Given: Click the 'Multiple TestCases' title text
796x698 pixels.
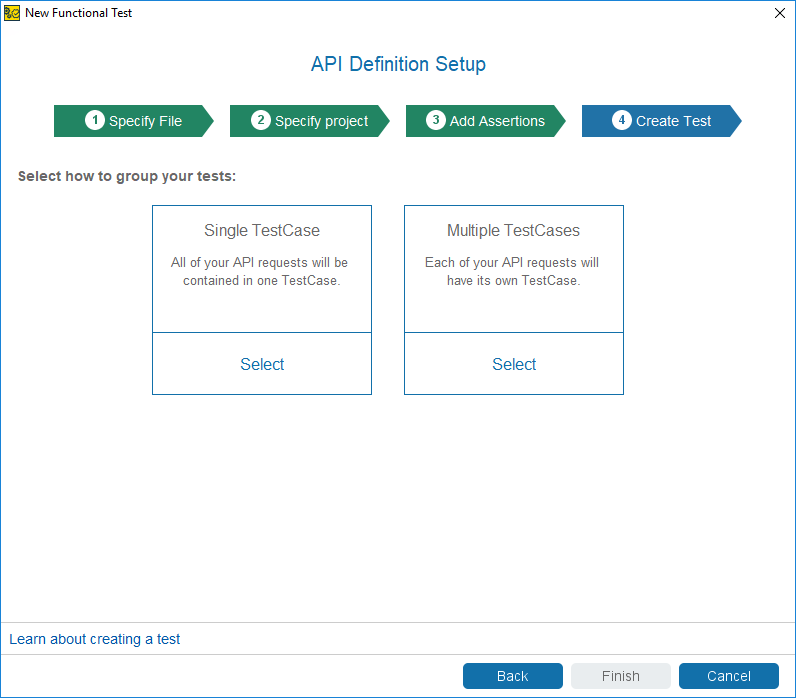Looking at the screenshot, I should tap(513, 230).
